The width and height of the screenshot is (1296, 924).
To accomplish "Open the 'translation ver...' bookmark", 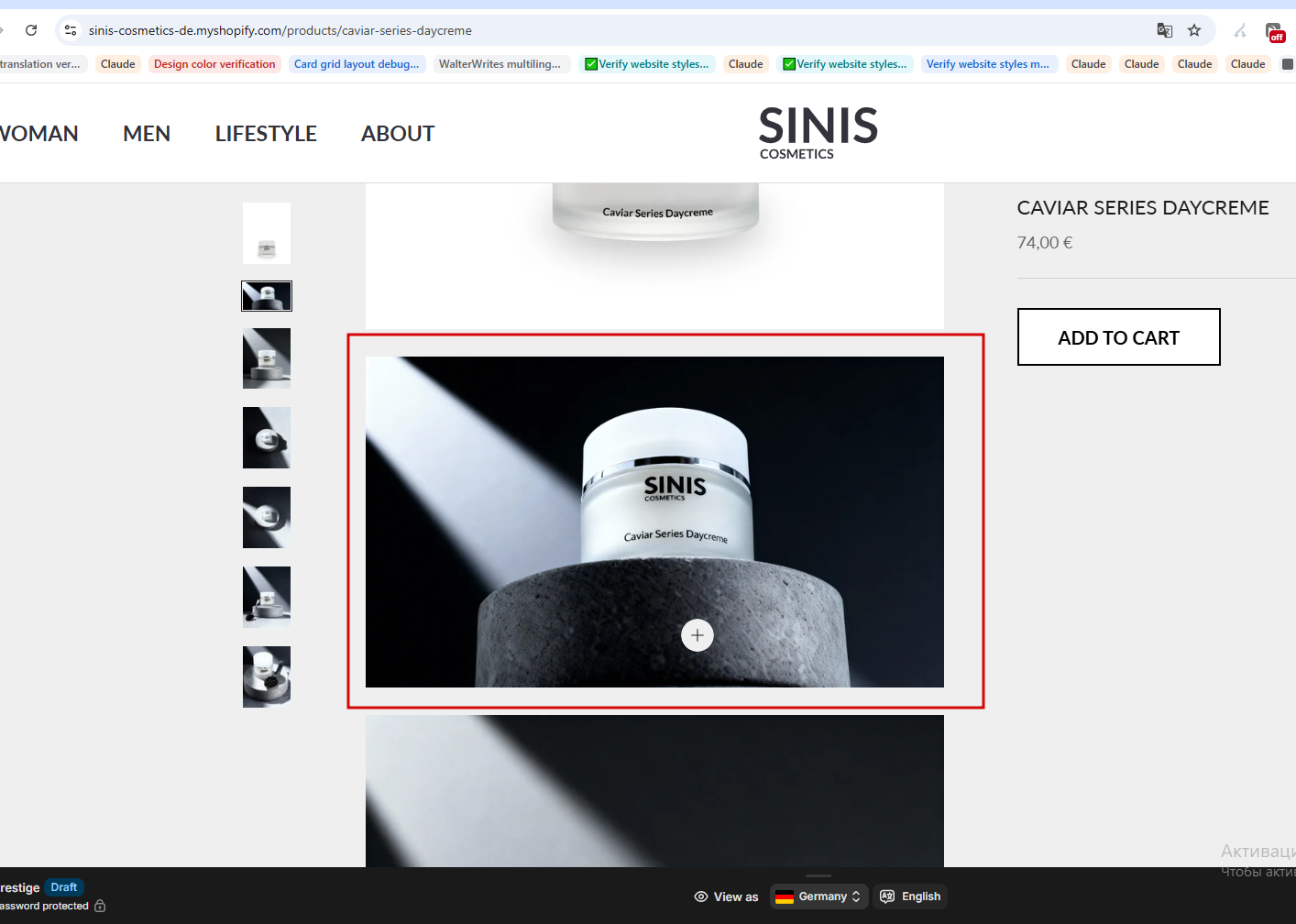I will (x=42, y=64).
